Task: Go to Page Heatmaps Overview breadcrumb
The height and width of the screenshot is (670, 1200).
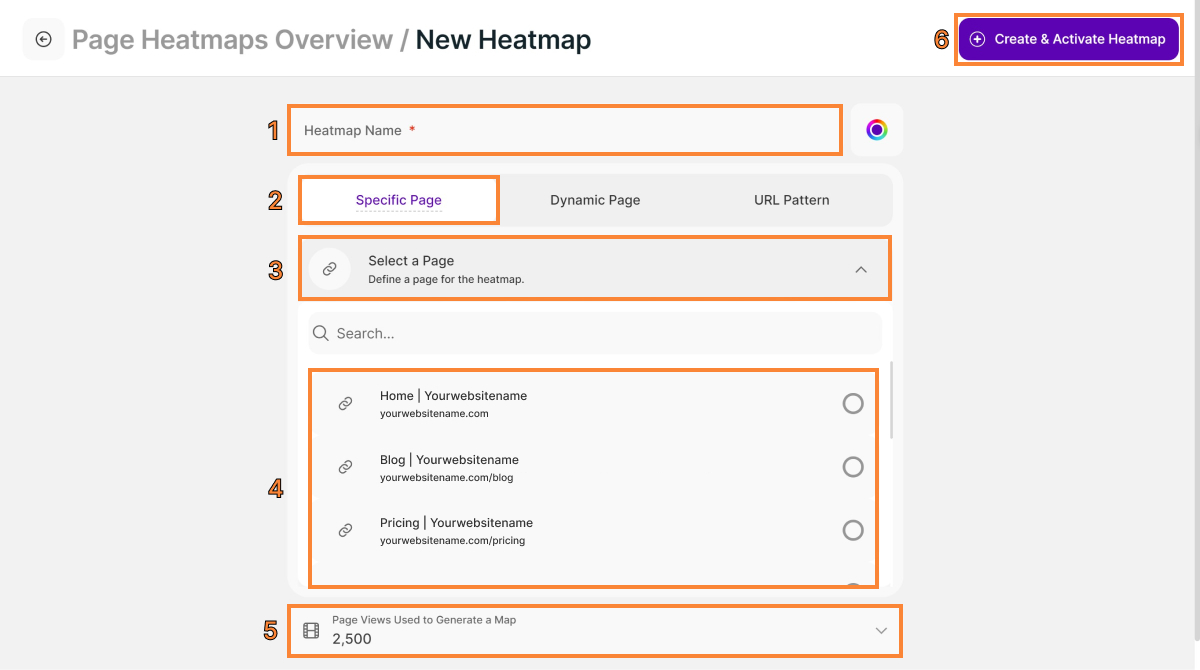Action: click(232, 40)
